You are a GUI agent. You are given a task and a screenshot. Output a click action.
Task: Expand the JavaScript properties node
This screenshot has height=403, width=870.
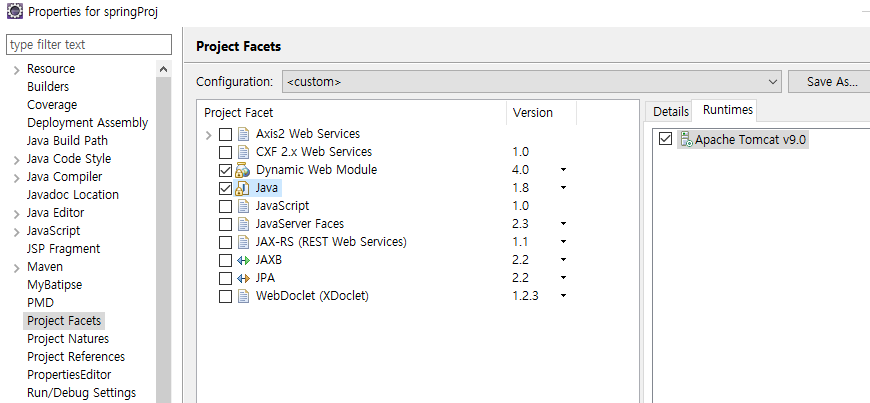[x=17, y=231]
